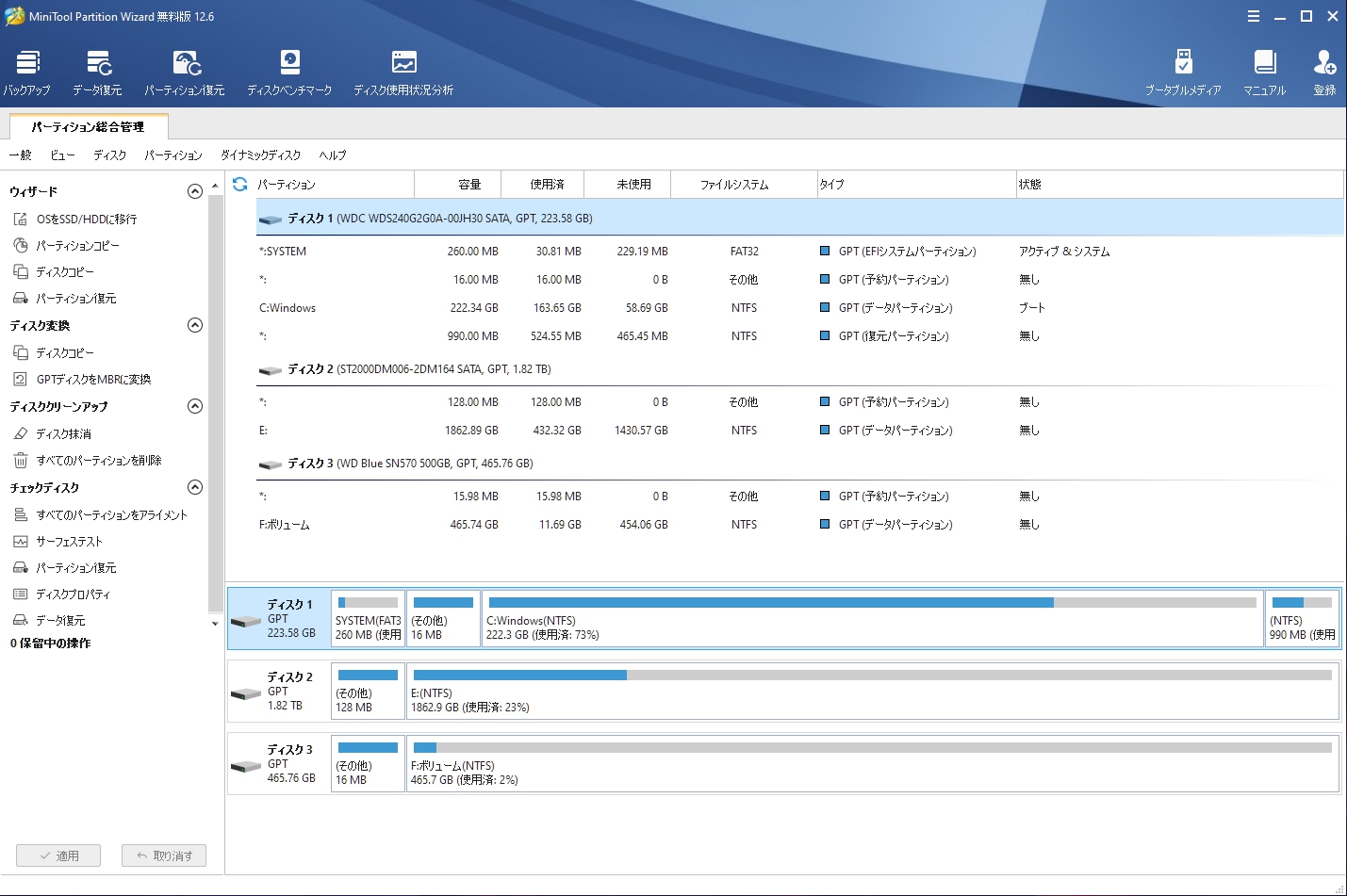This screenshot has width=1347, height=896.
Task: Start ディスクベンチマーク disk benchmark
Action: pos(289,73)
